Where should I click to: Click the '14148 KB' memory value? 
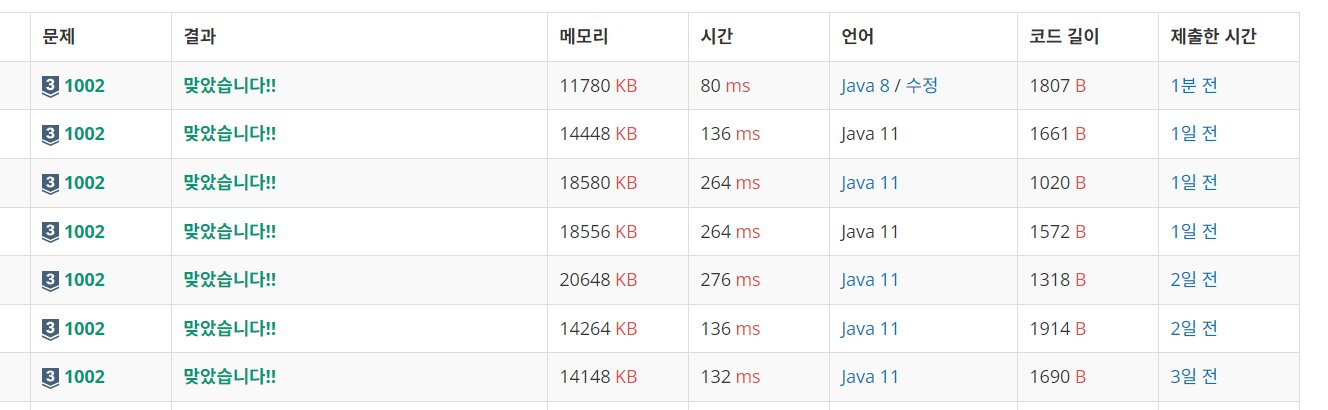coord(598,377)
